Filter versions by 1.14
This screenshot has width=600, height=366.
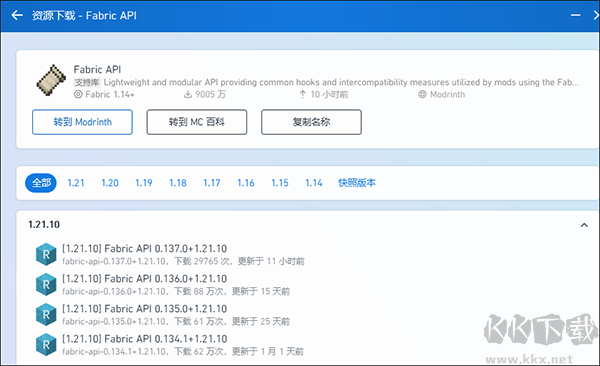tap(314, 183)
